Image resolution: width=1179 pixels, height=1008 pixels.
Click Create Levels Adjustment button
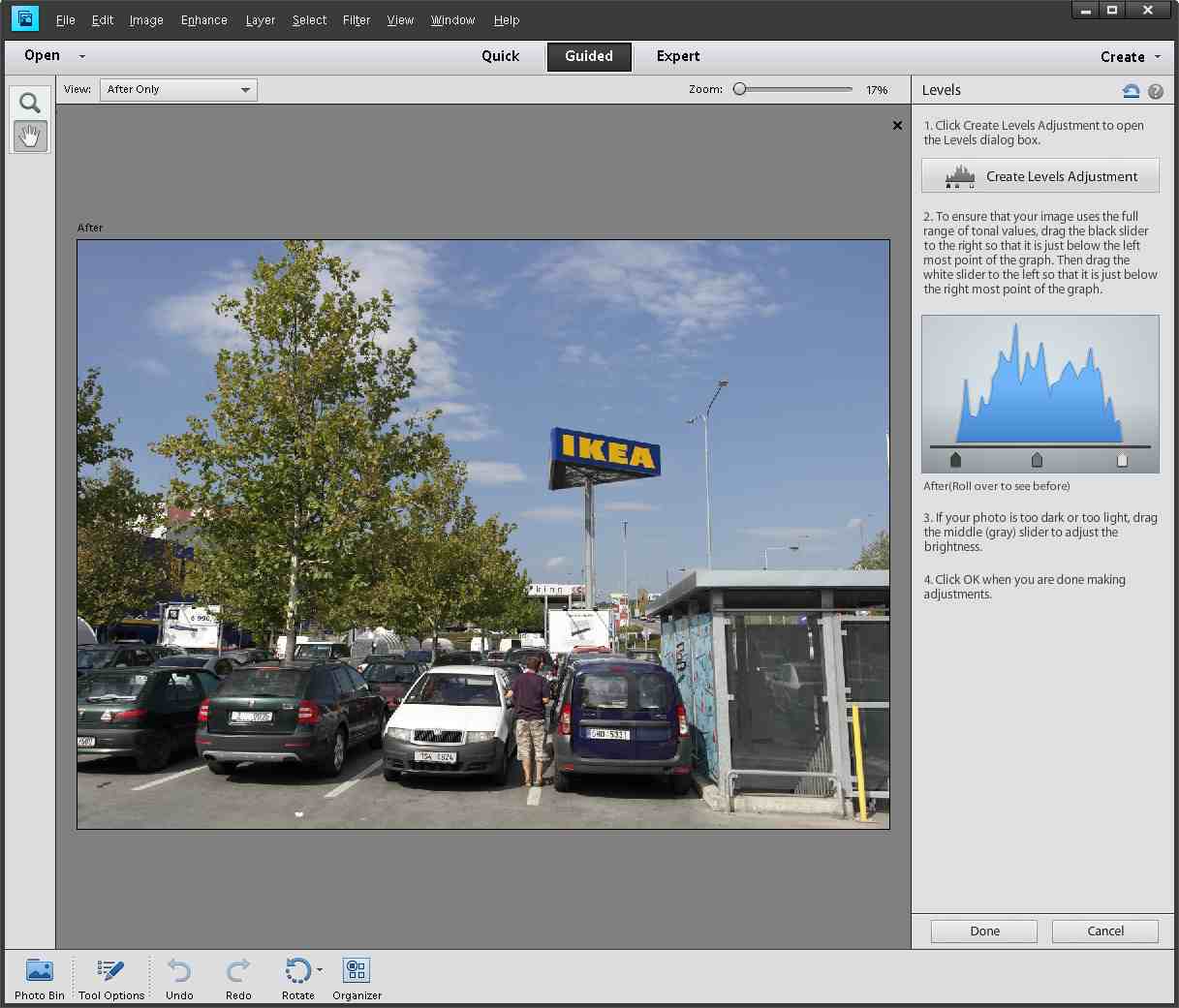point(1039,176)
